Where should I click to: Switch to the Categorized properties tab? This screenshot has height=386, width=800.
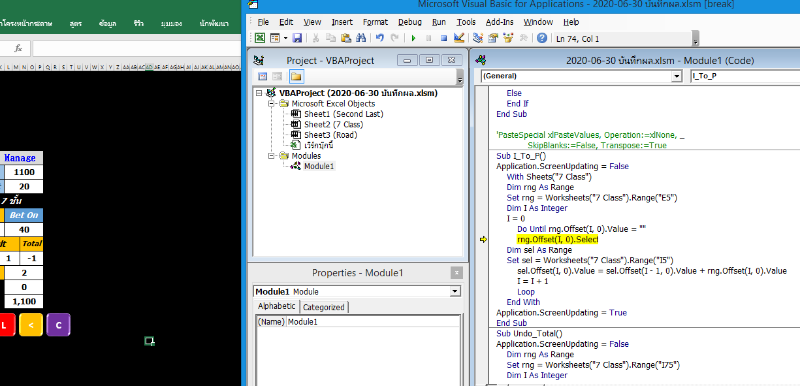[323, 307]
